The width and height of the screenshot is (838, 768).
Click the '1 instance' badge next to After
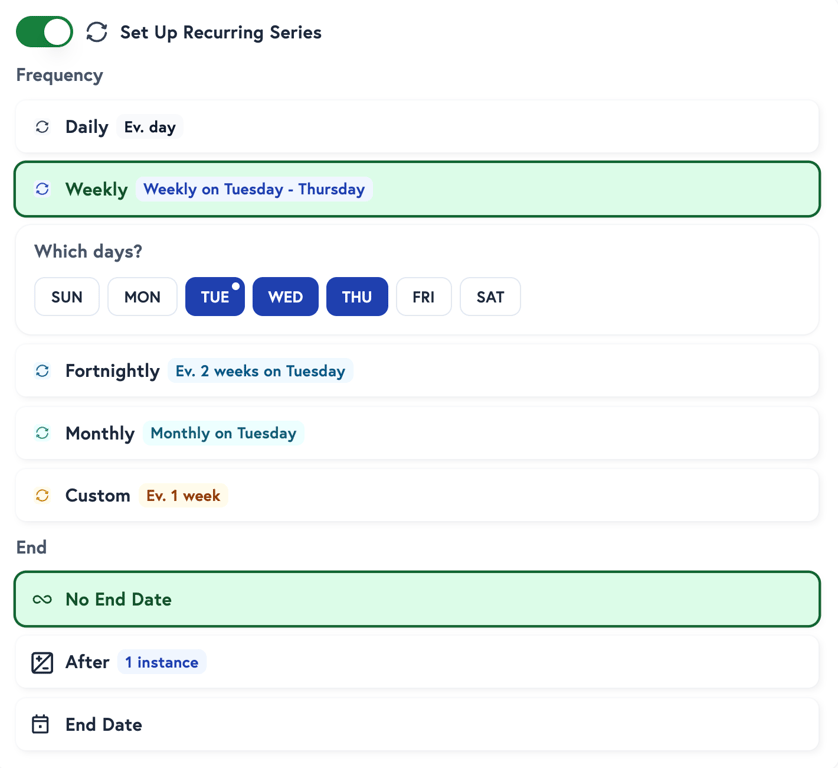tap(161, 662)
